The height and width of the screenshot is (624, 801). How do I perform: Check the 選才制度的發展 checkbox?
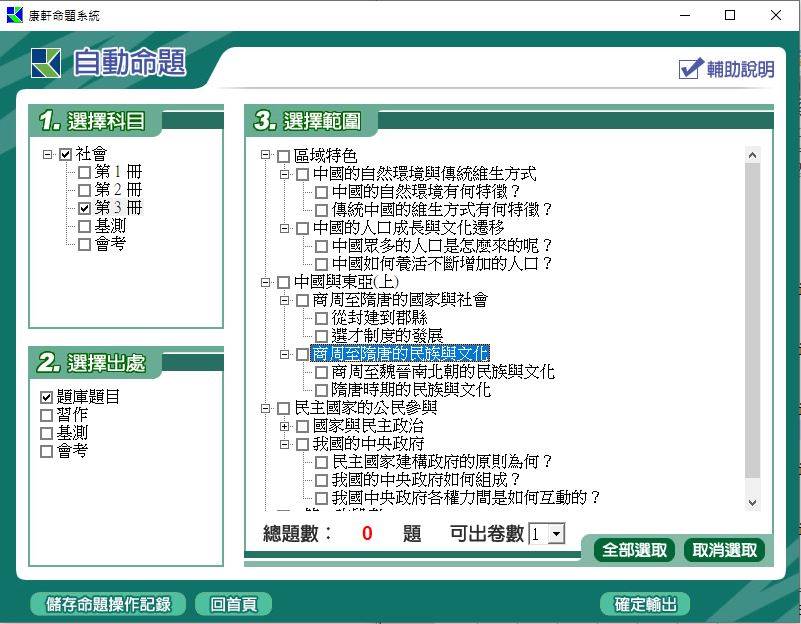pos(321,337)
